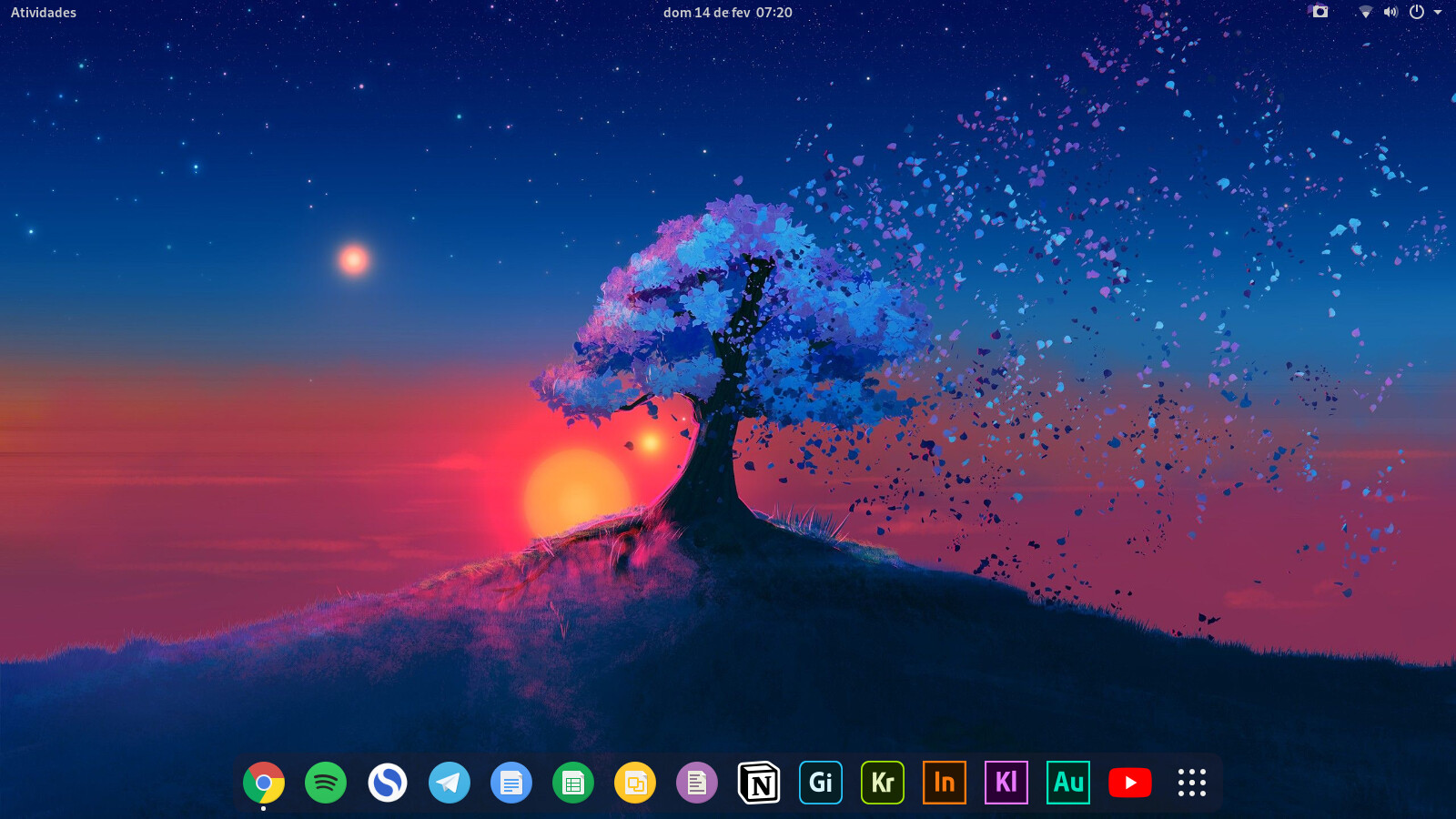The width and height of the screenshot is (1456, 819).
Task: Open the orange In app icon
Action: [x=945, y=783]
